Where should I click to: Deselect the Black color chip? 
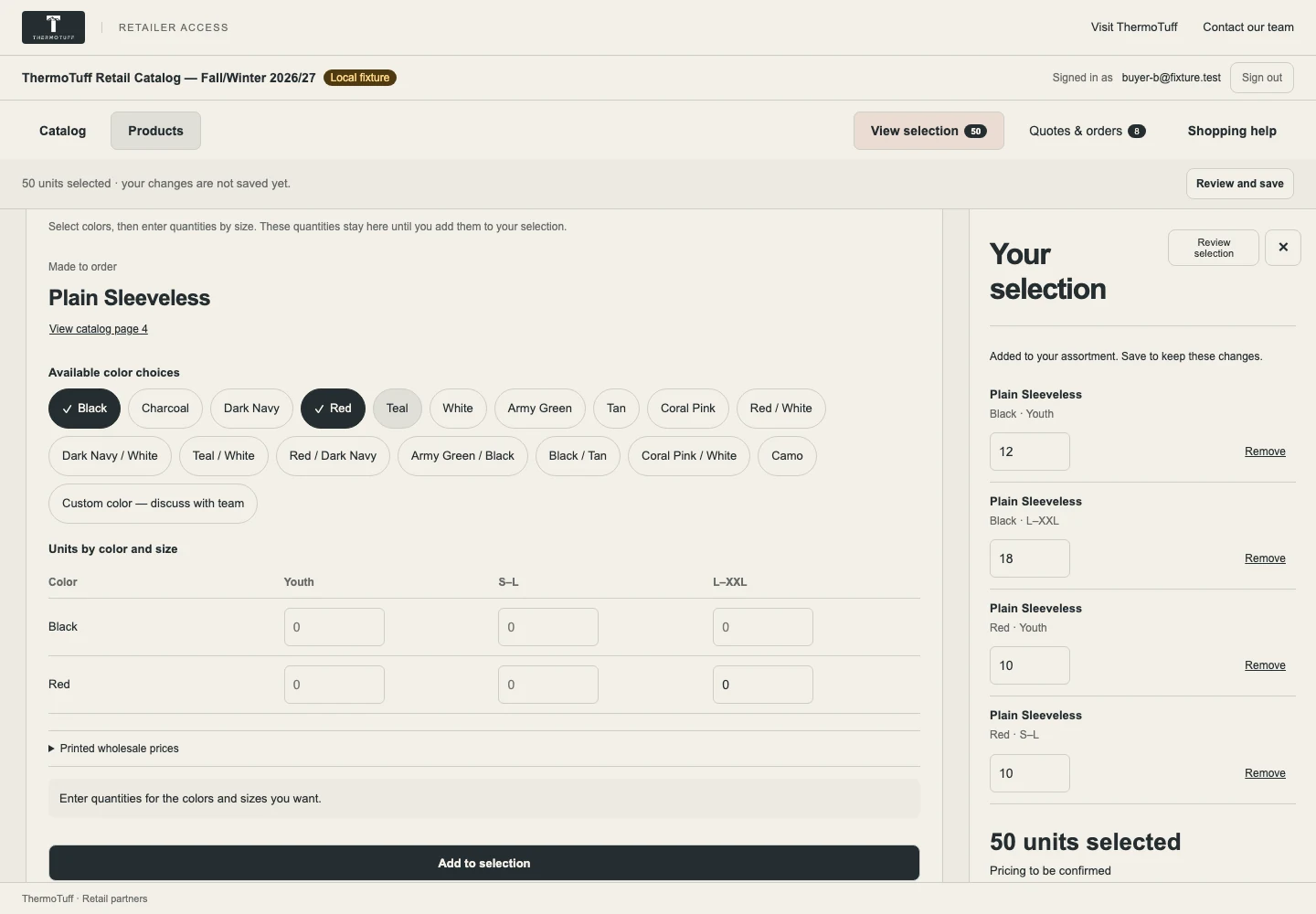[x=84, y=409]
